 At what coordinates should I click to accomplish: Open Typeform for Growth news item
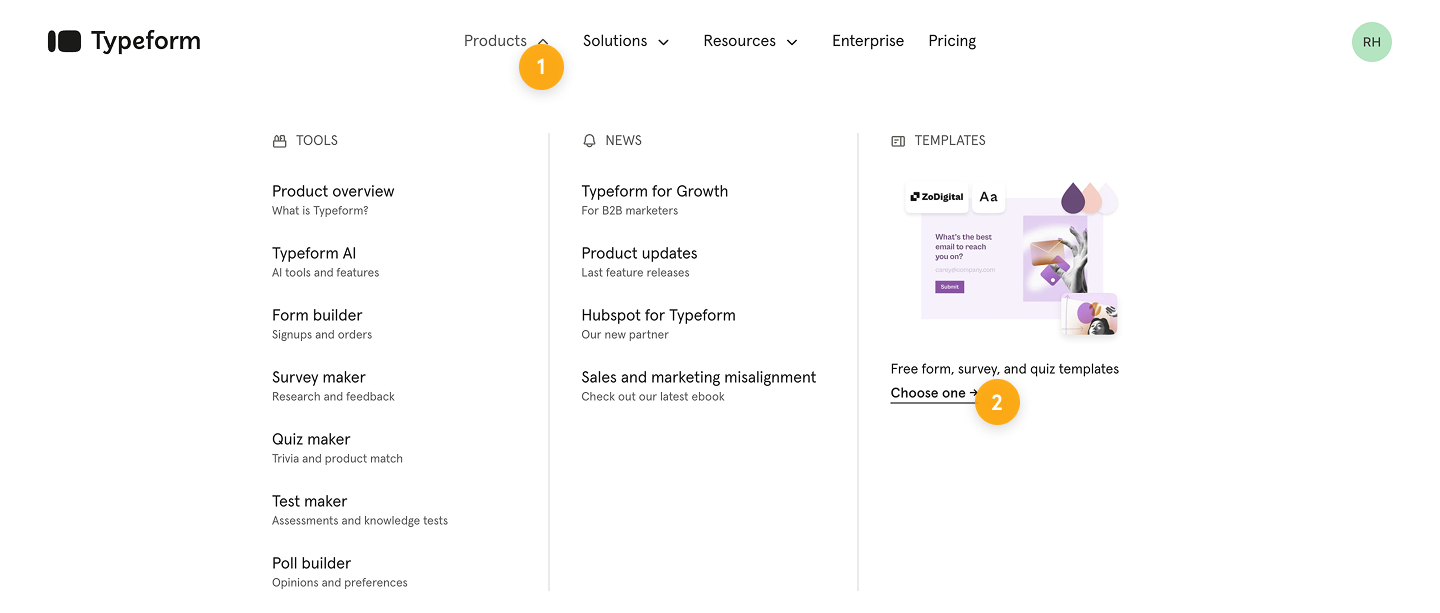pyautogui.click(x=654, y=192)
